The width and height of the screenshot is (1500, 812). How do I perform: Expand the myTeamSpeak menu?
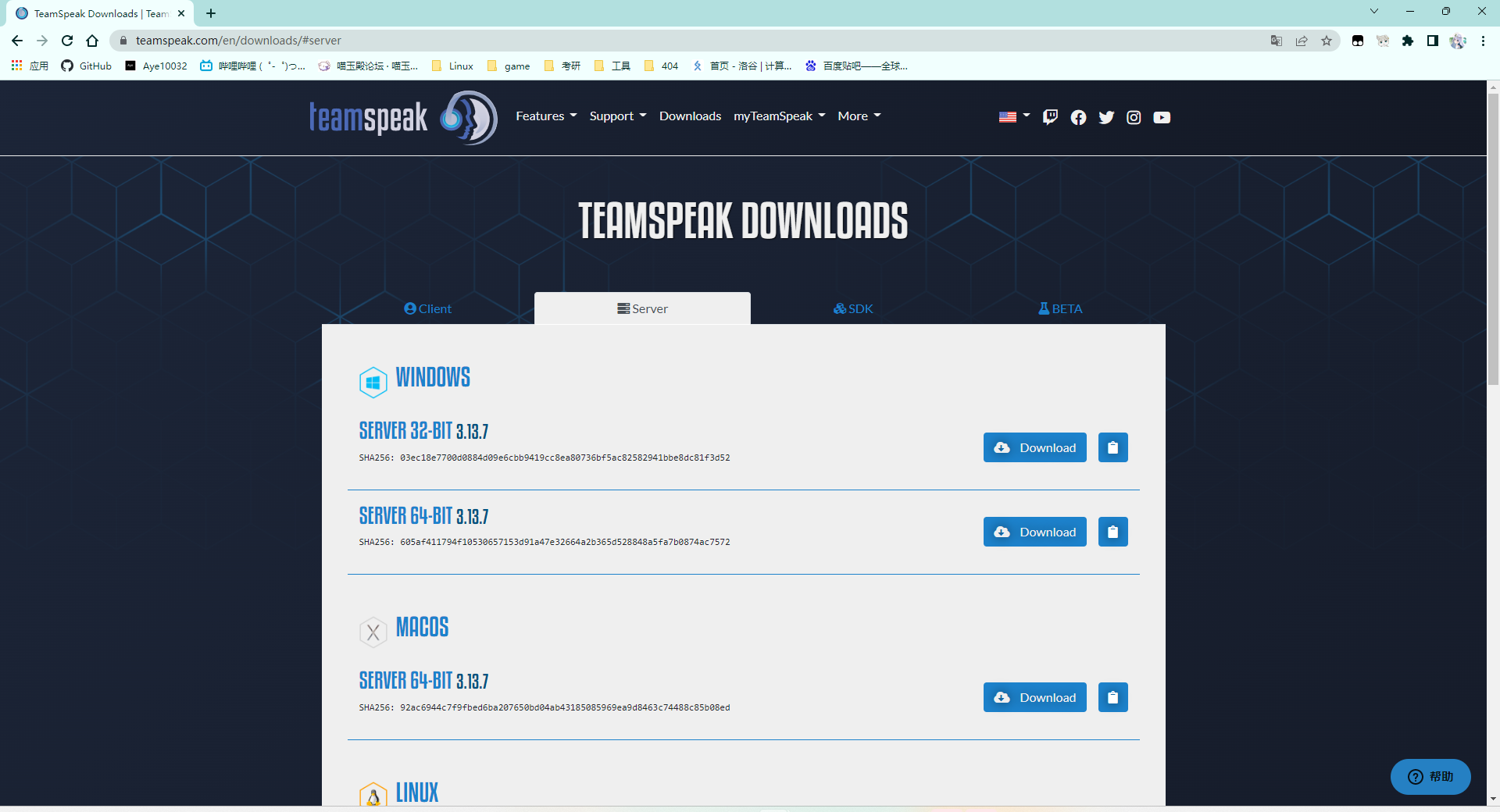[780, 116]
